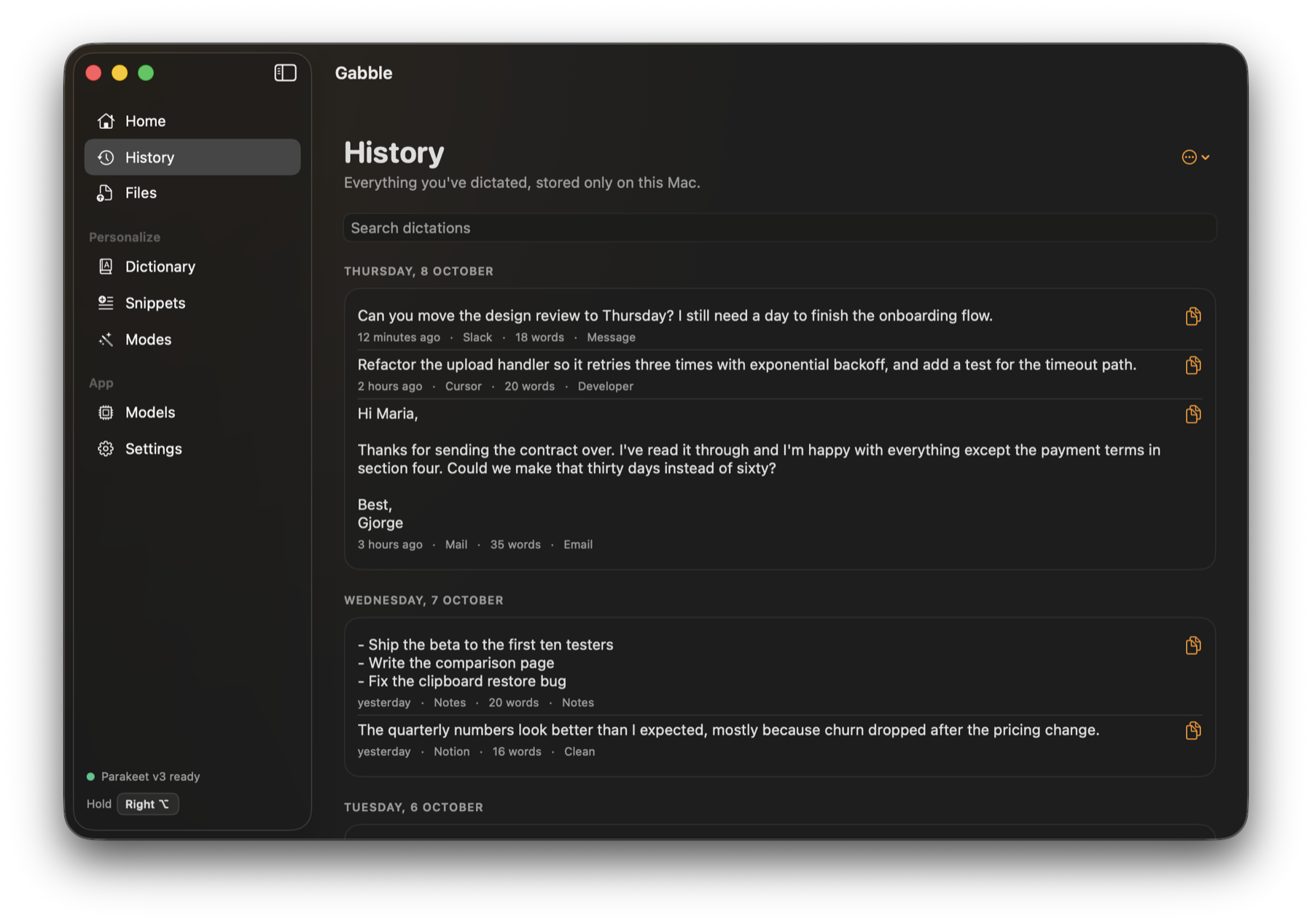The height and width of the screenshot is (924, 1312).
Task: Click the 'TUESDAY, 6 OCTOBER' header
Action: 414,807
